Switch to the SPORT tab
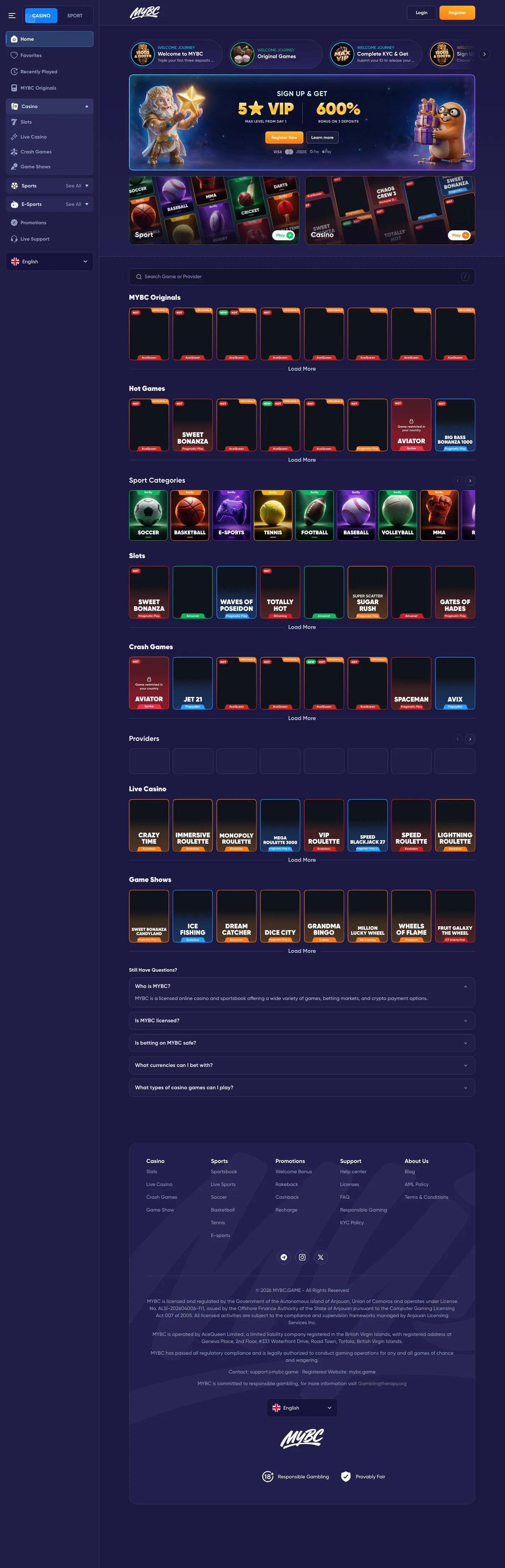 point(75,16)
